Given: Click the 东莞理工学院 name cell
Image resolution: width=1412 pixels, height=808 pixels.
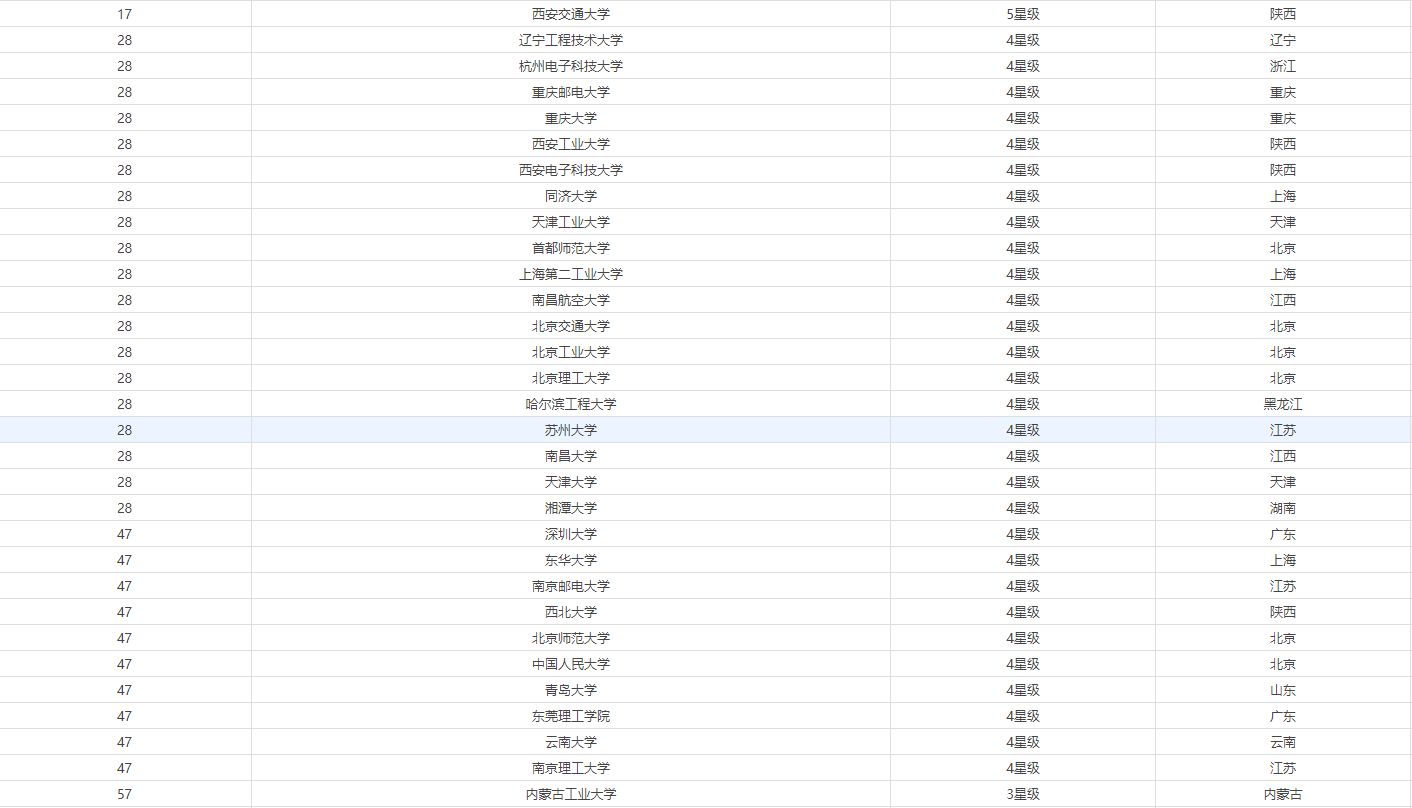Looking at the screenshot, I should (570, 716).
